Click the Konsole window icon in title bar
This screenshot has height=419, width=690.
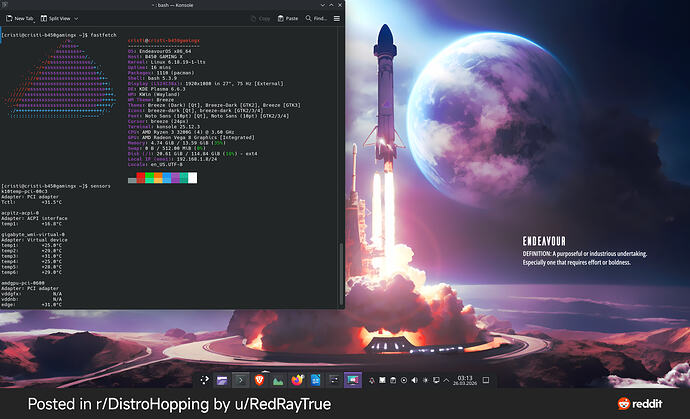[x=4, y=4]
